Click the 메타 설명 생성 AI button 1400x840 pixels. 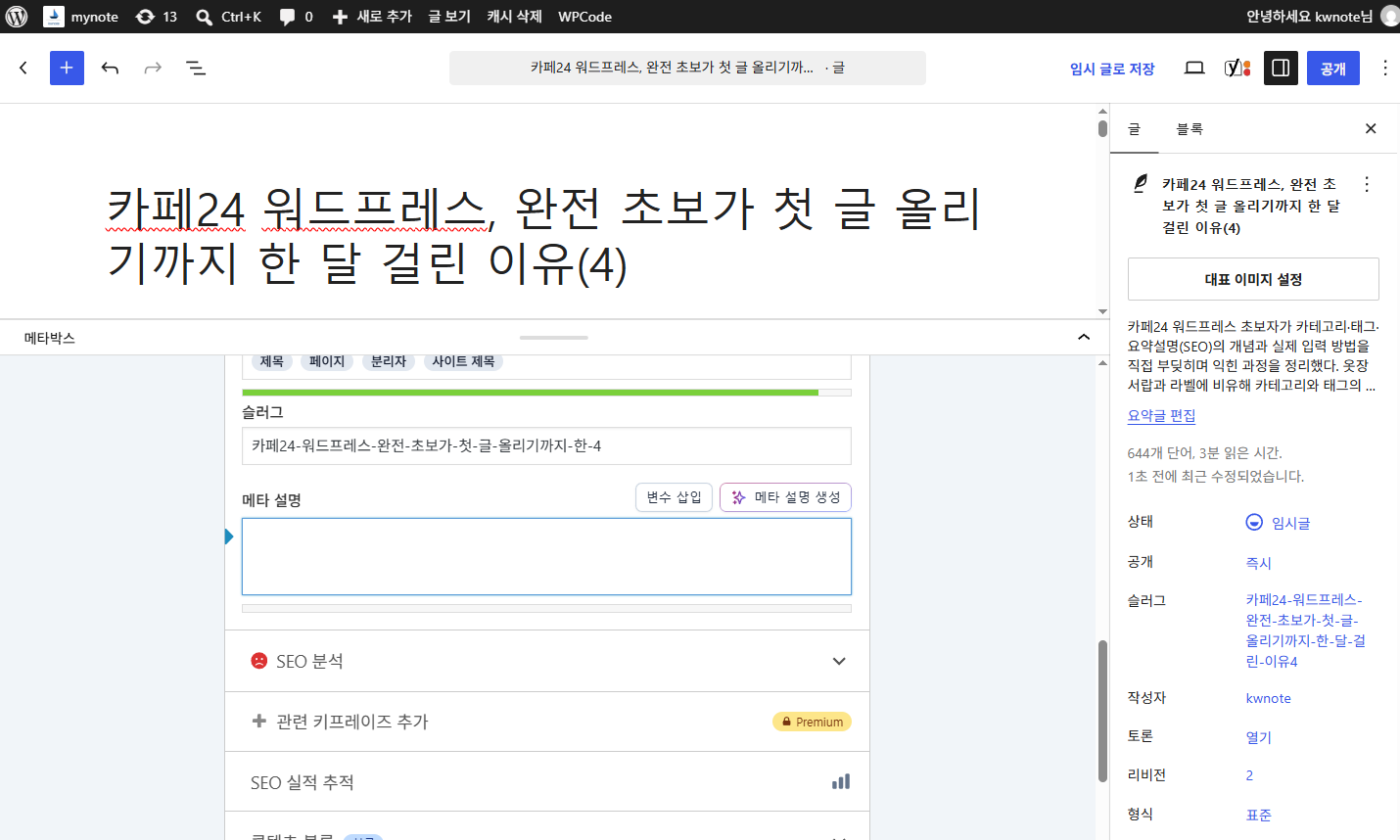[785, 497]
